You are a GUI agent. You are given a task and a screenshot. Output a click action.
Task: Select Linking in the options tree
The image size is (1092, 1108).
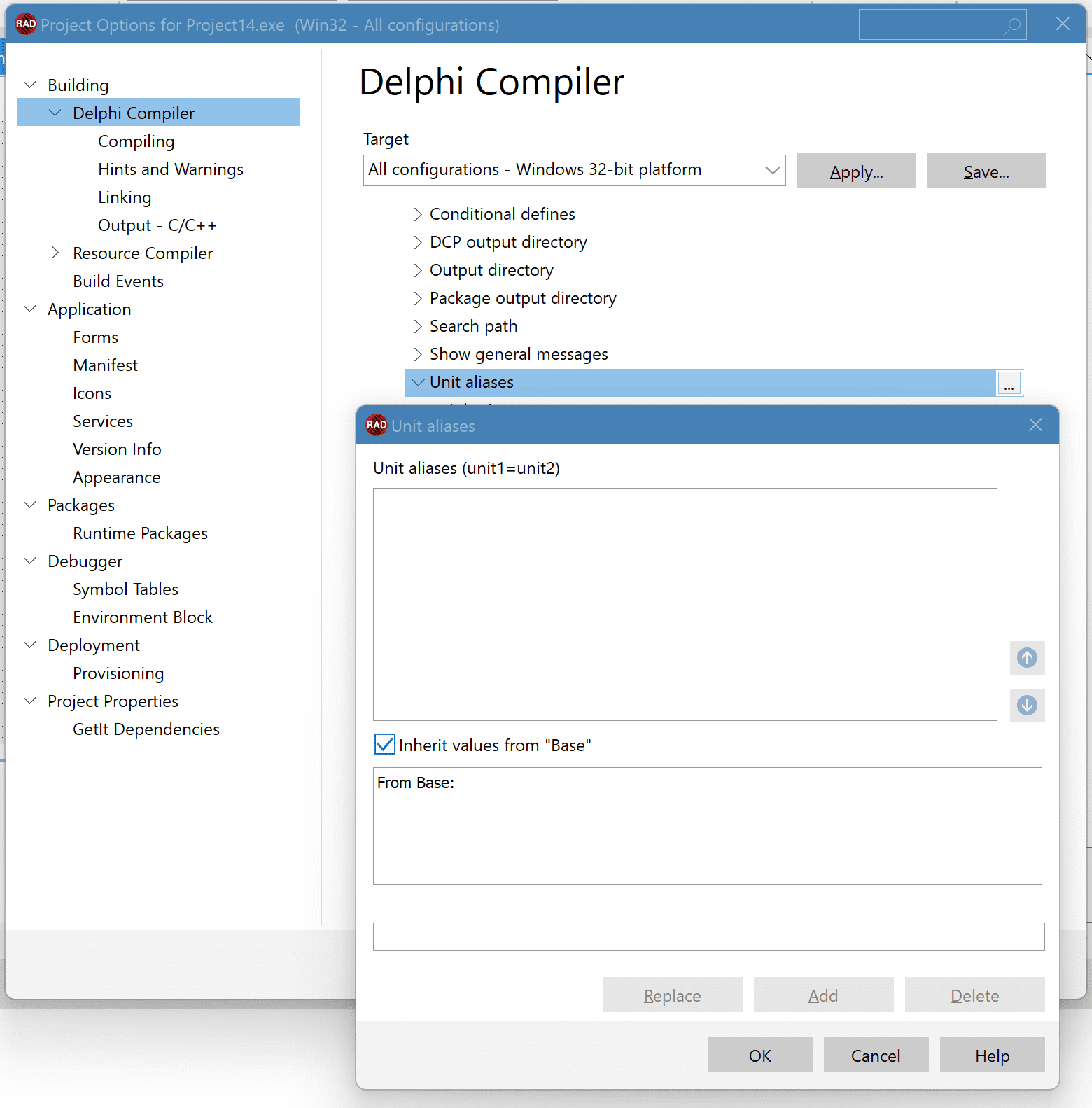click(x=125, y=197)
